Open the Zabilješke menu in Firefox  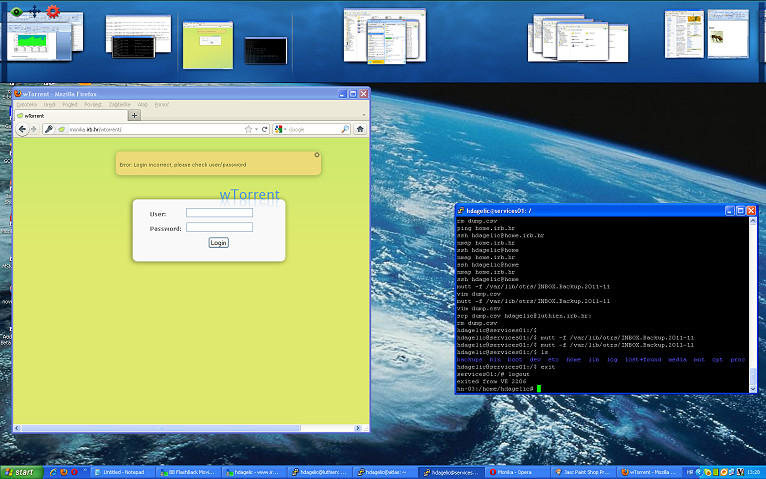[120, 104]
